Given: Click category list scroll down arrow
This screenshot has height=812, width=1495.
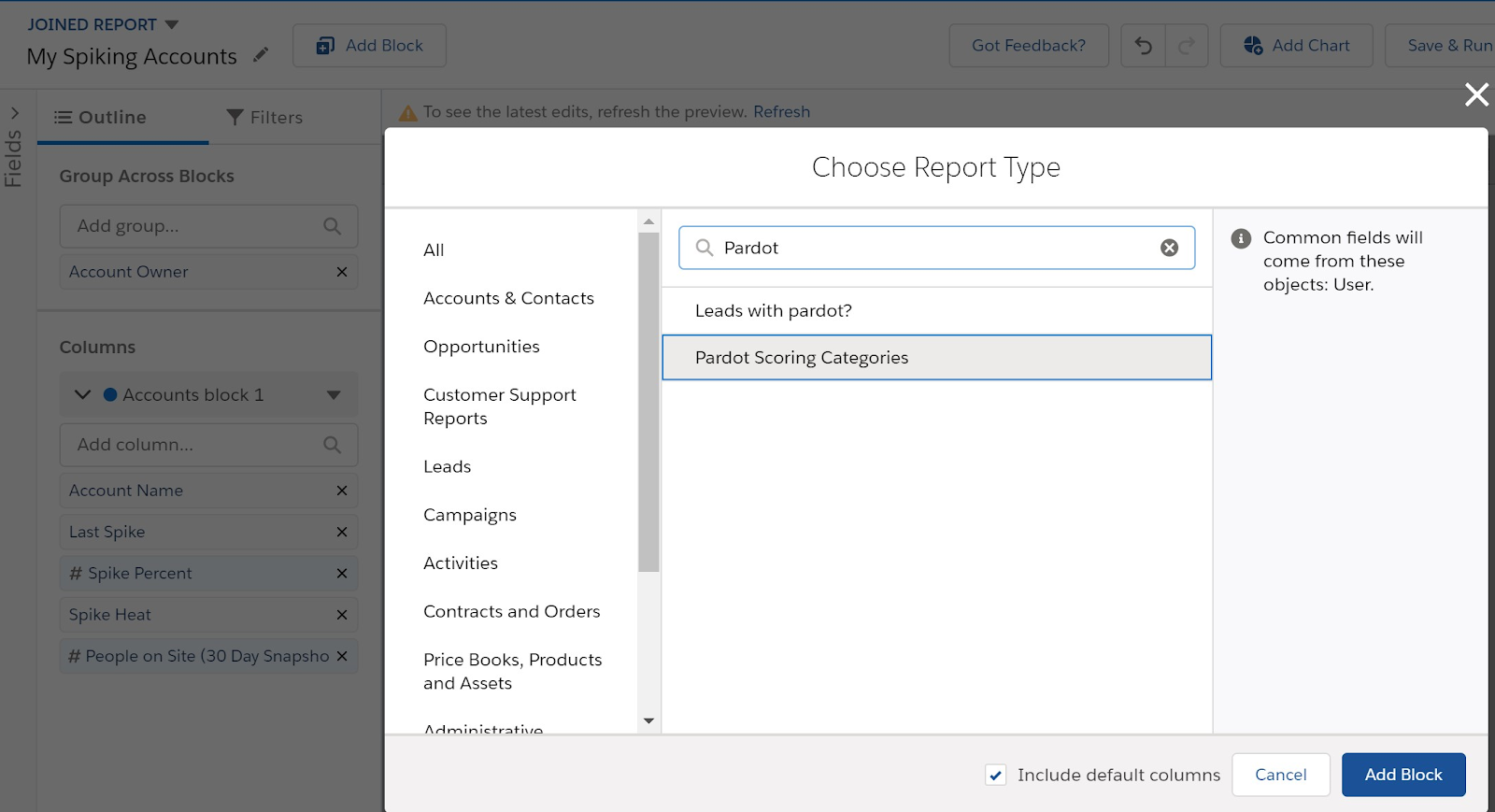Looking at the screenshot, I should tap(648, 721).
